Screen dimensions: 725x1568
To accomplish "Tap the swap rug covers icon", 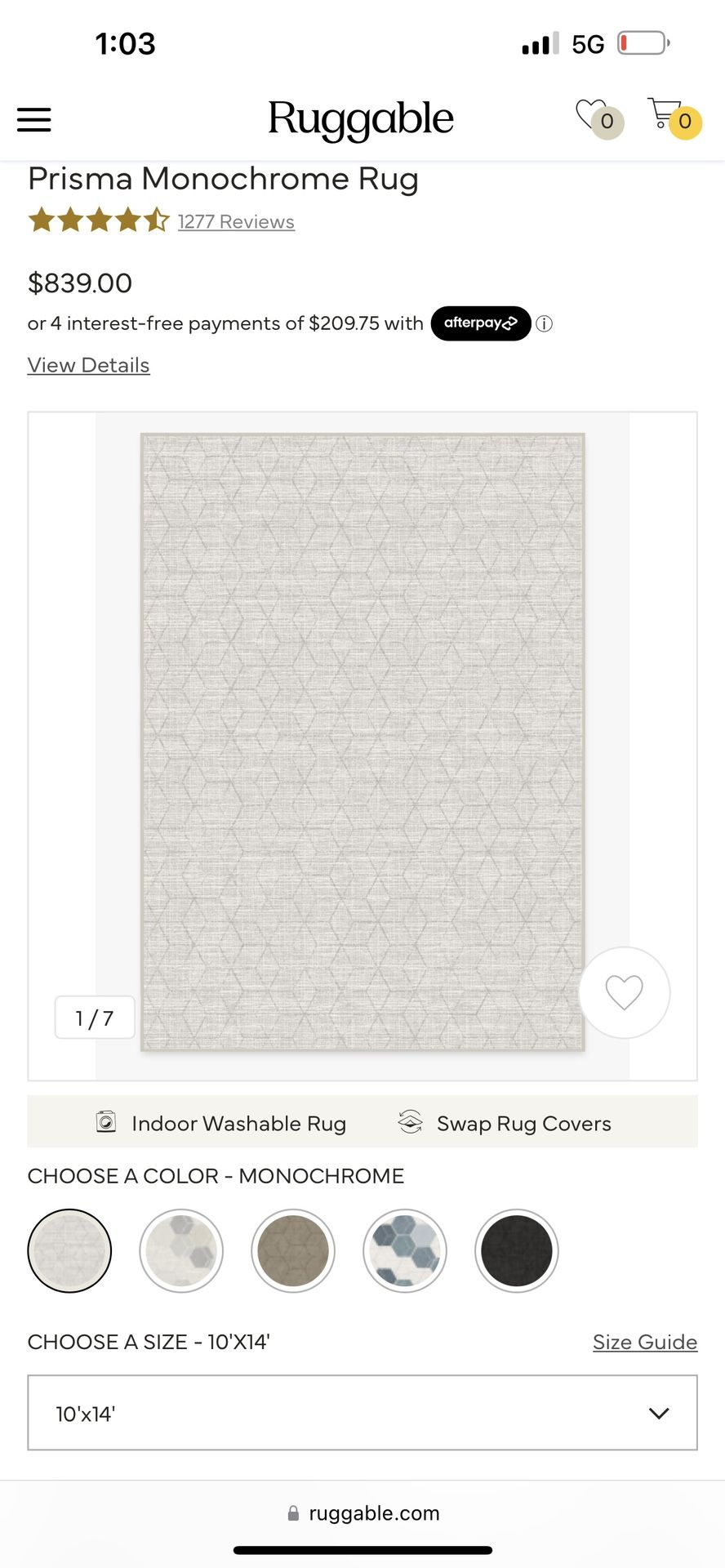I will [x=410, y=1122].
